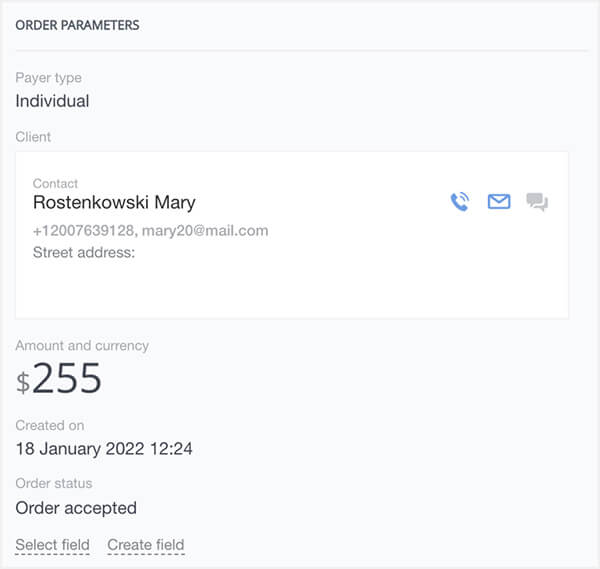Send email via the envelope icon
Screen dimensions: 600x569
[x=498, y=202]
